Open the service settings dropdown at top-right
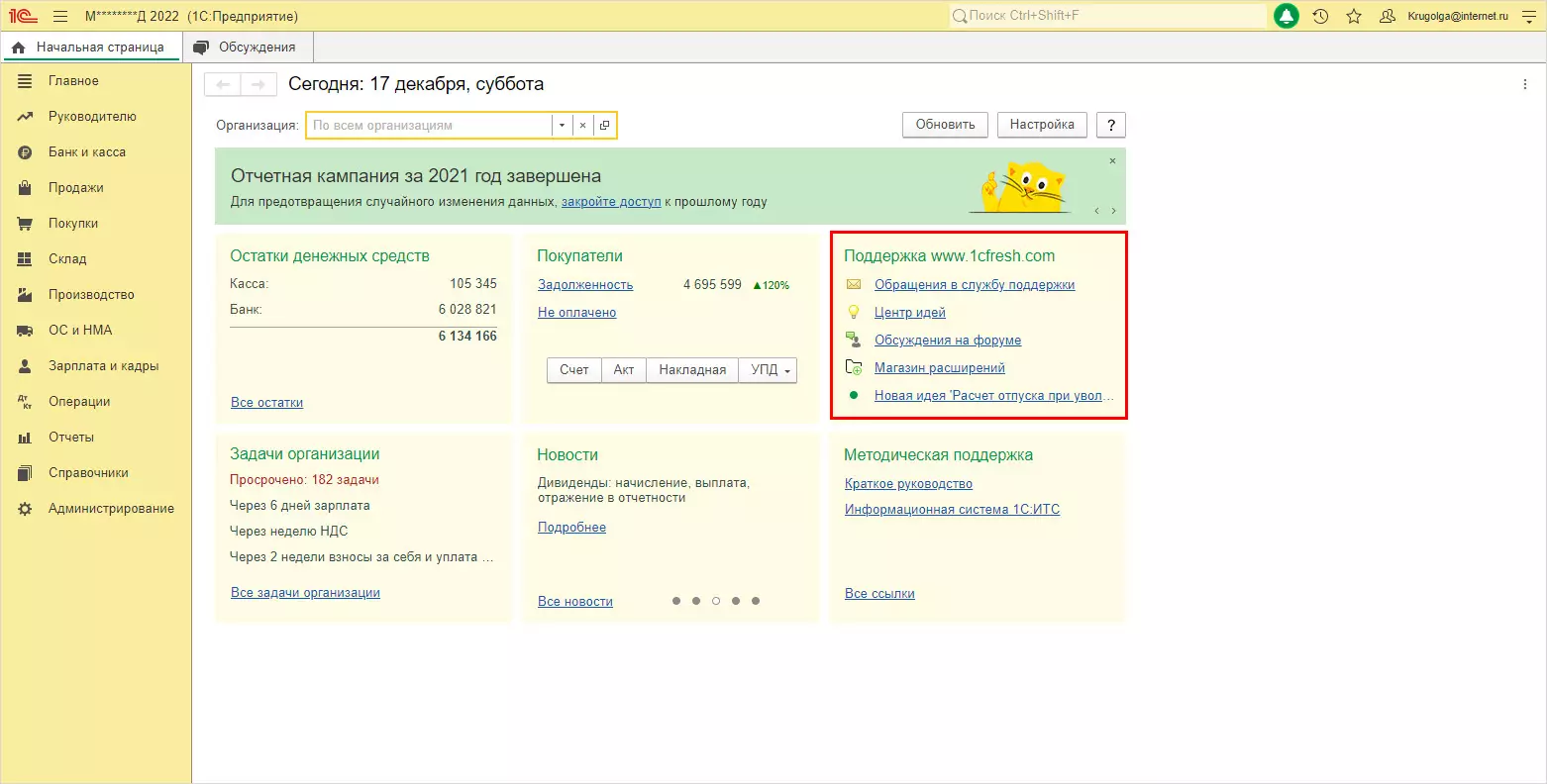The image size is (1547, 784). [x=1528, y=16]
